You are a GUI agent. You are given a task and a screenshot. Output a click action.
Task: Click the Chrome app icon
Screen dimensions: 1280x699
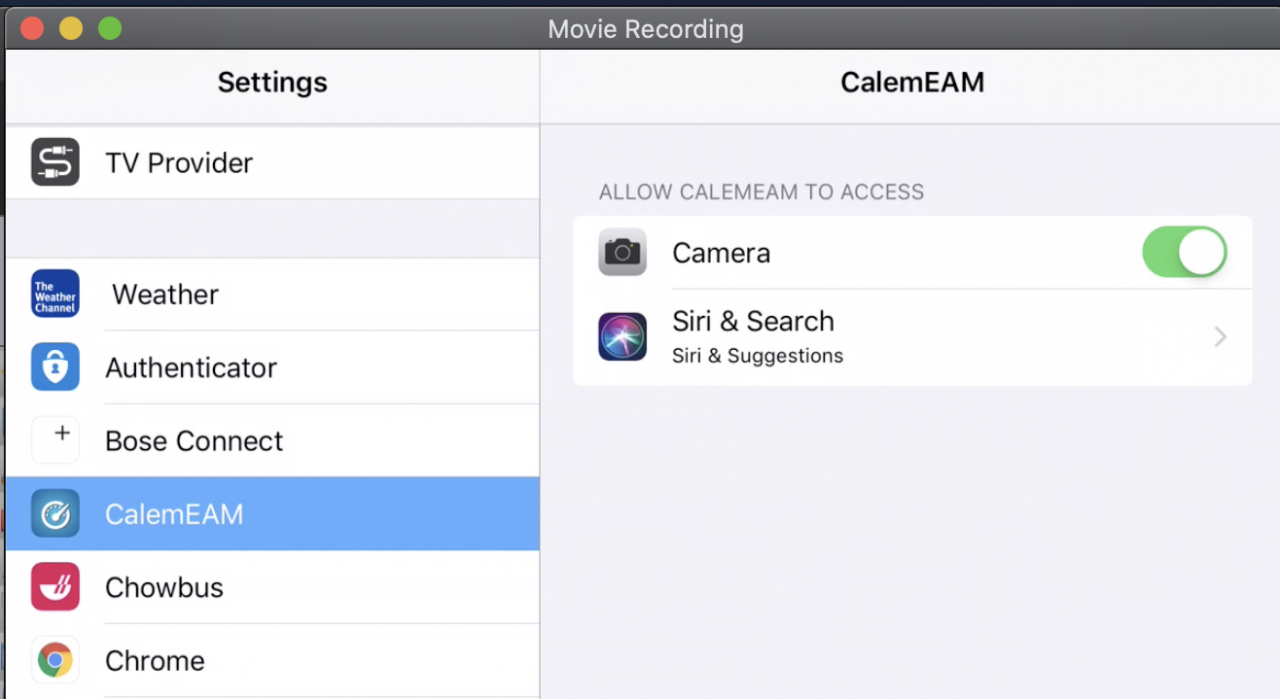(x=55, y=660)
